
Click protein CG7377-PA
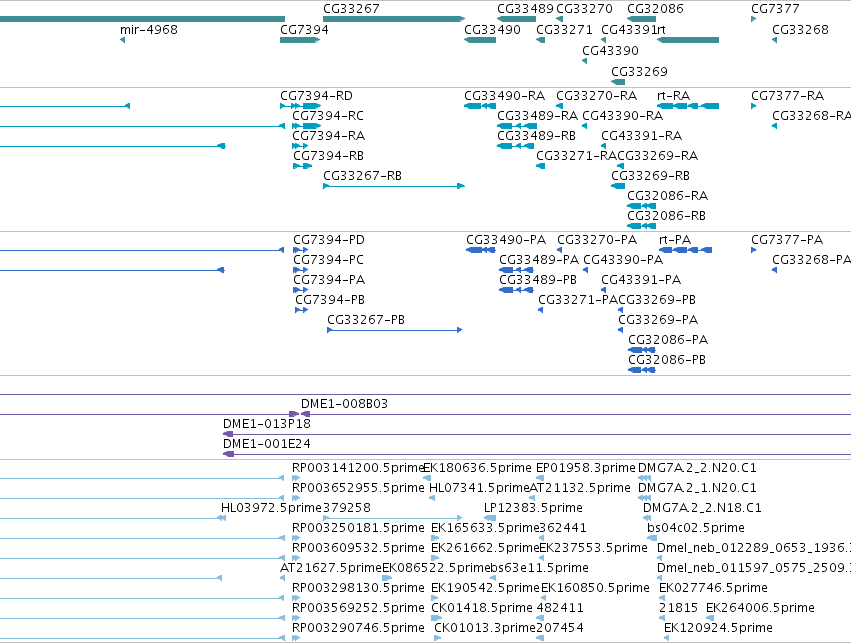click(x=786, y=240)
